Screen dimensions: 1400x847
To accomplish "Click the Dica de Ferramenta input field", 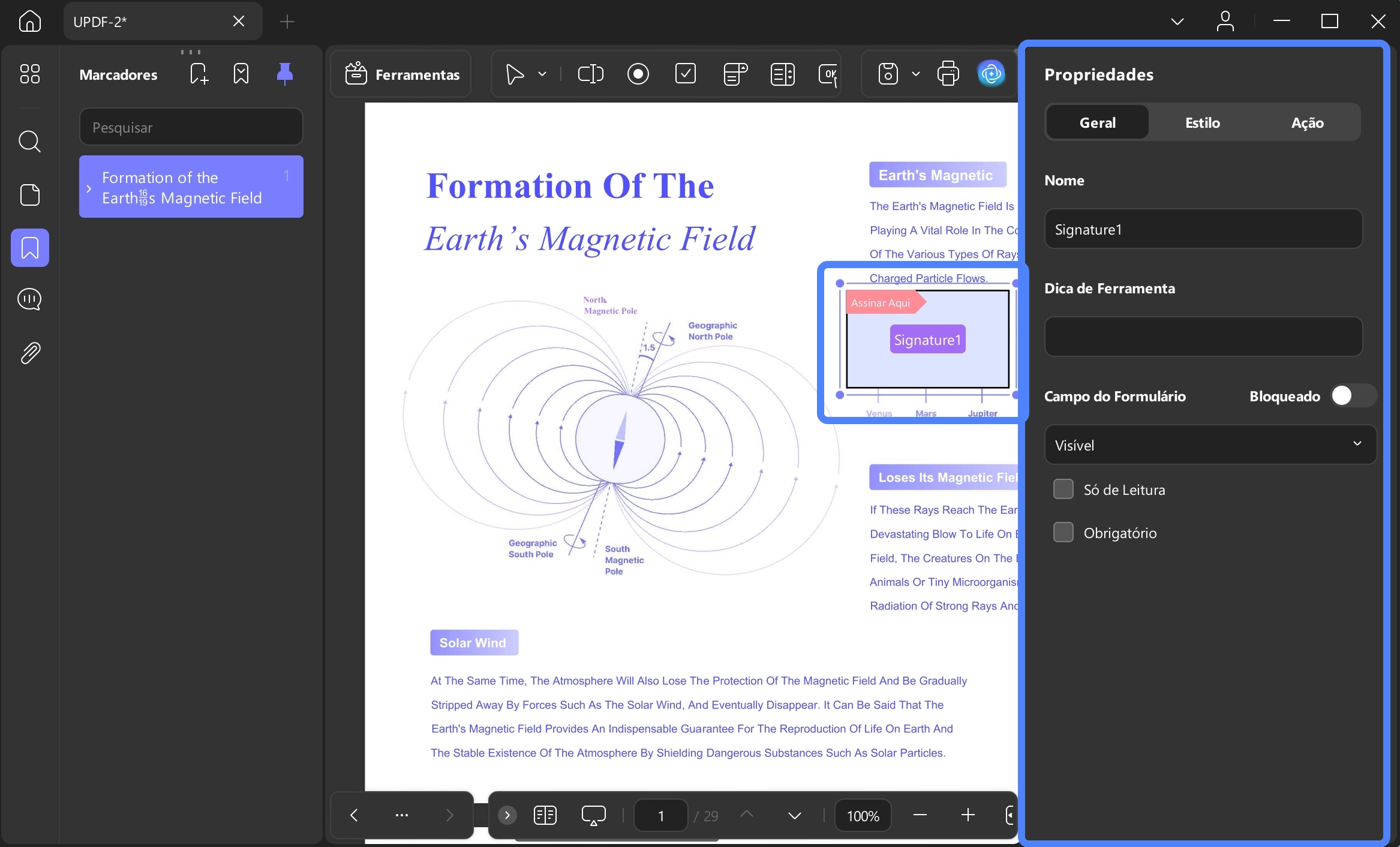I will pos(1204,337).
